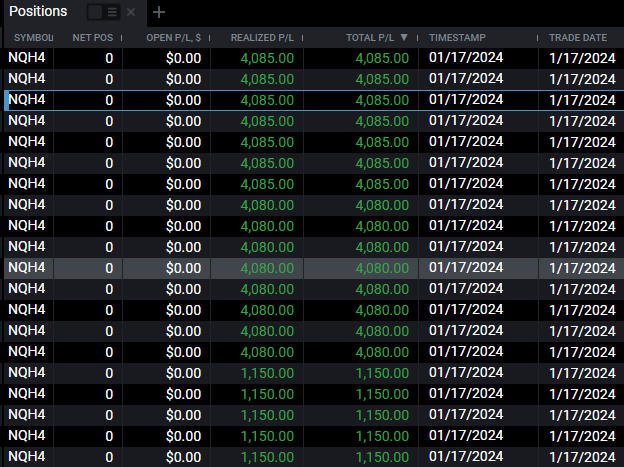Click realized 4,085.00 in the blue-outlined selected row

coord(267,100)
